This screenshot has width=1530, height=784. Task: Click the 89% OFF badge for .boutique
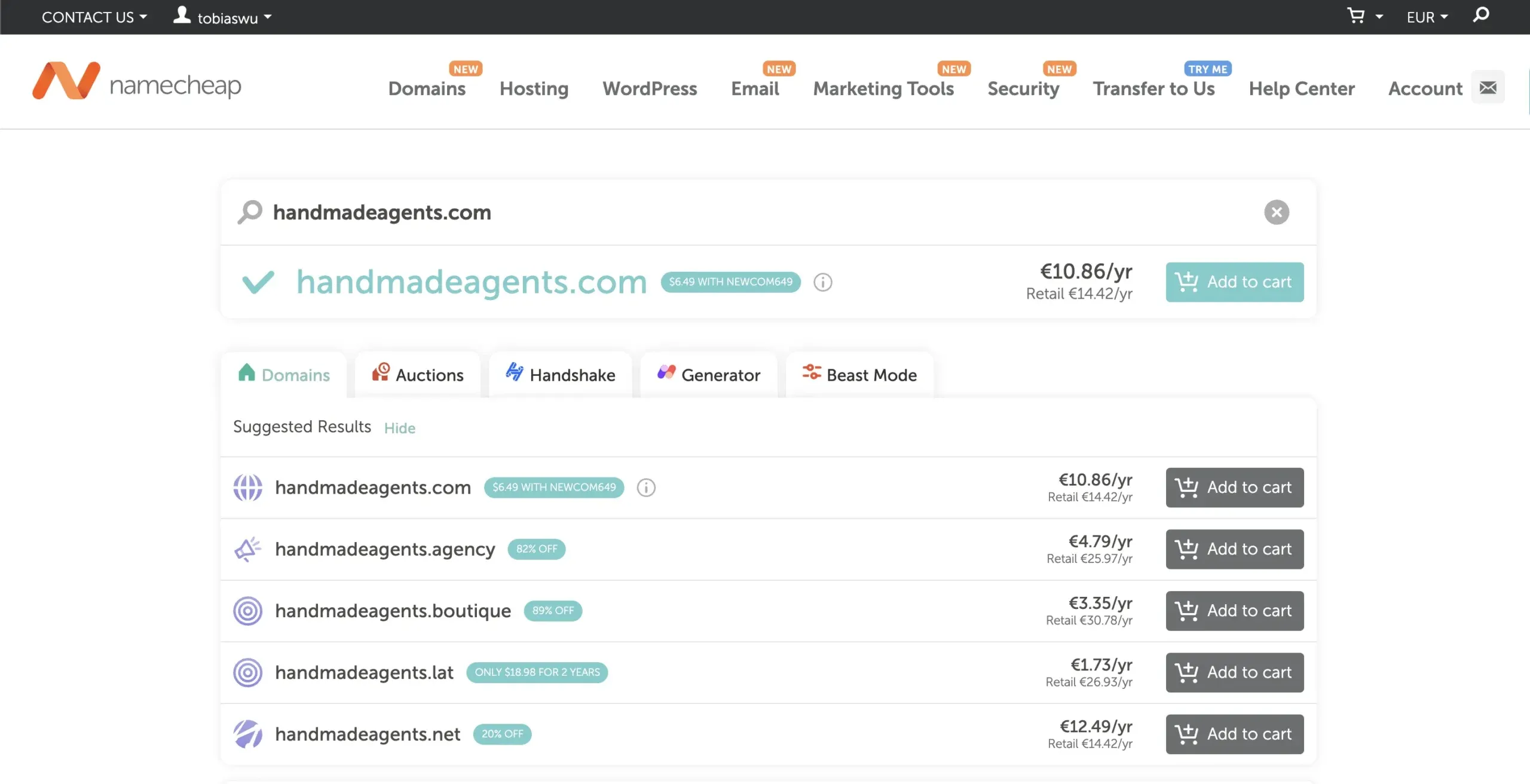tap(553, 611)
